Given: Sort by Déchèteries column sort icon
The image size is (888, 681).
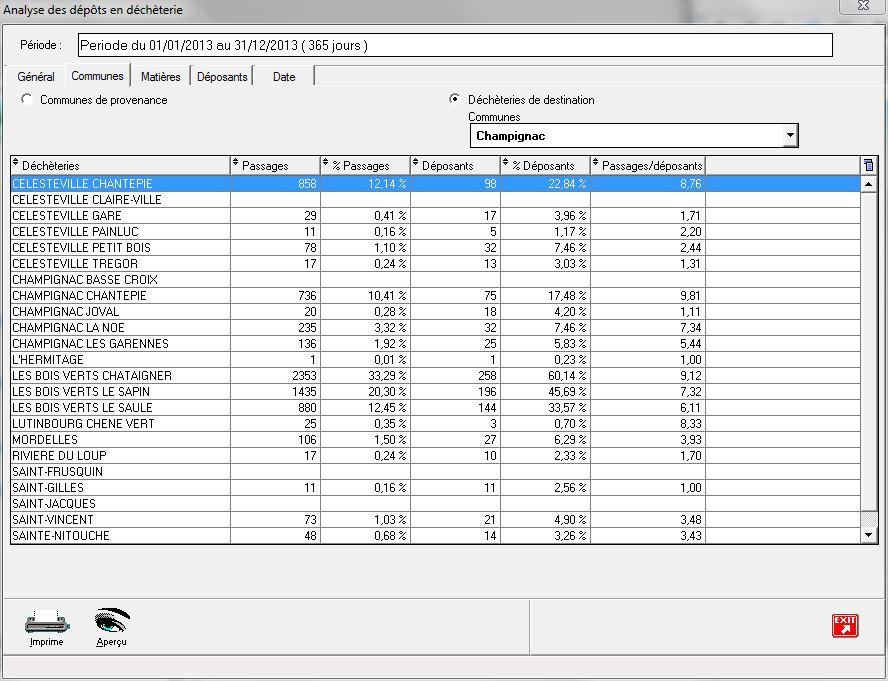Looking at the screenshot, I should (x=16, y=165).
